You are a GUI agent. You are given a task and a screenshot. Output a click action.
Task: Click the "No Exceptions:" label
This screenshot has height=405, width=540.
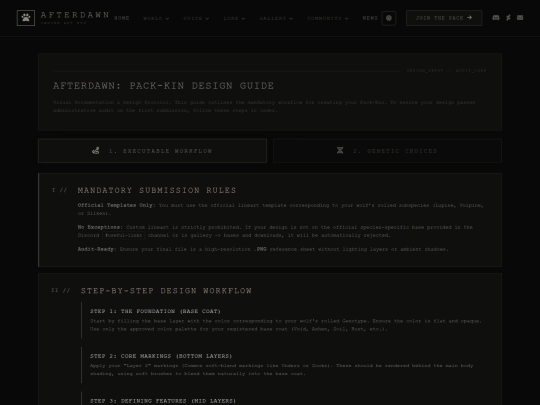[x=100, y=227]
